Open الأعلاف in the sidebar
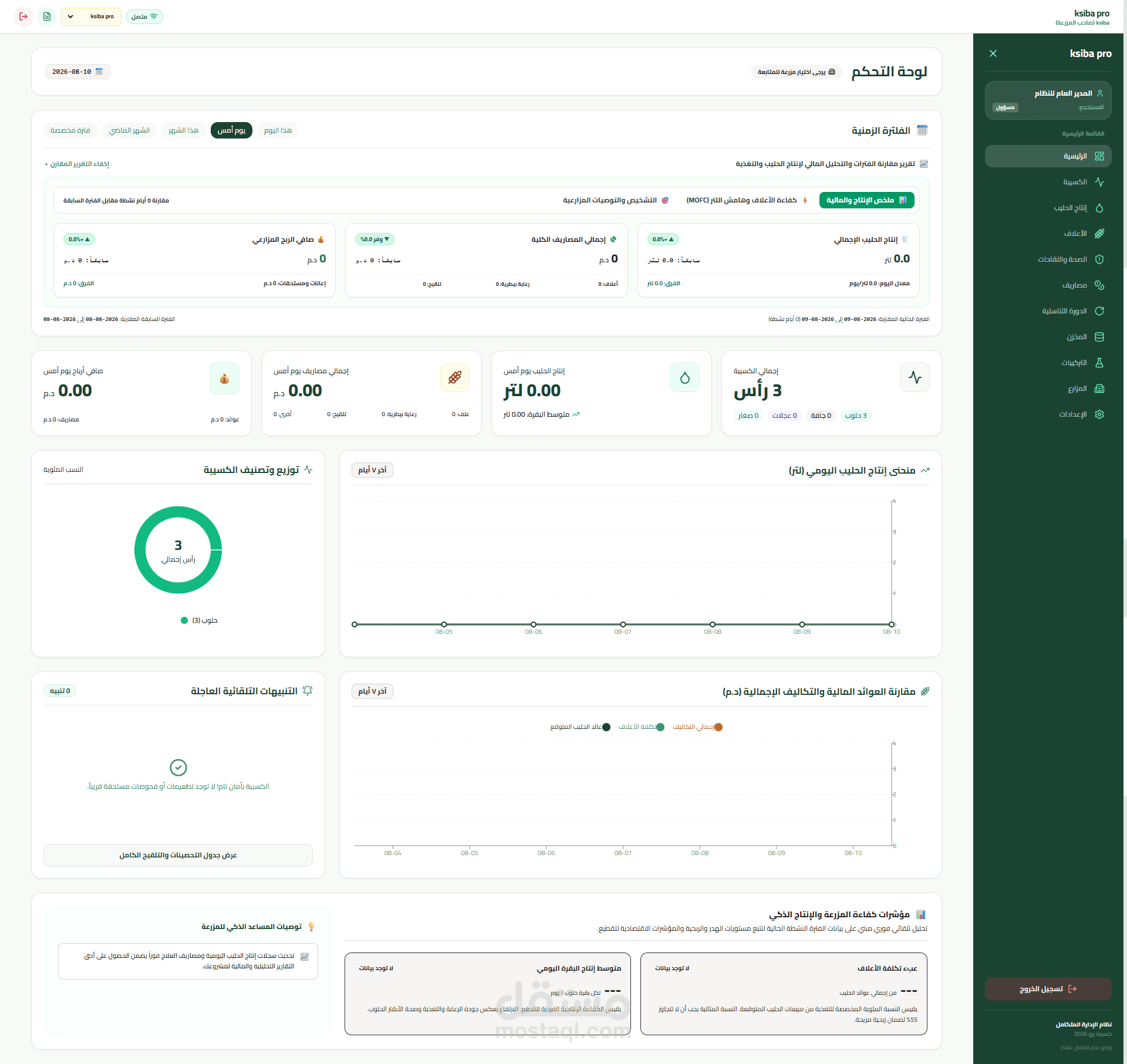The height and width of the screenshot is (1064, 1127). pos(1048,234)
